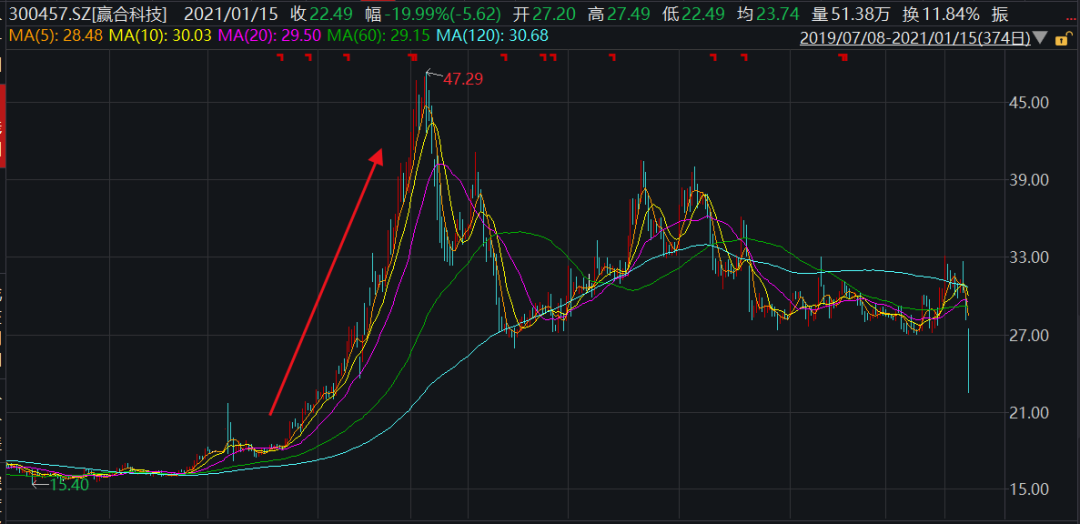Click the rightmost red event marker flag
The image size is (1080, 524).
(x=843, y=58)
